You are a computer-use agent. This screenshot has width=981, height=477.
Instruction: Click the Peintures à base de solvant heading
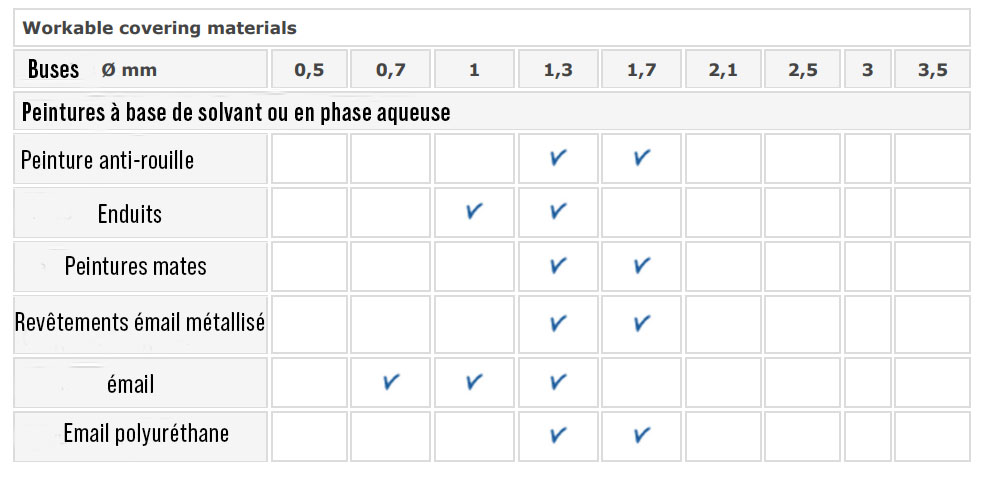coord(236,112)
